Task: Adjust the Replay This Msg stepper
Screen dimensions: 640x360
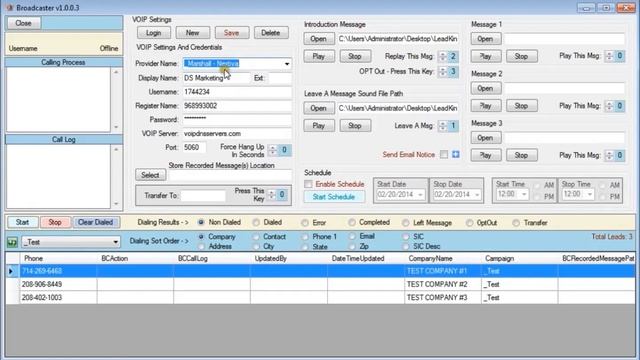Action: (443, 56)
